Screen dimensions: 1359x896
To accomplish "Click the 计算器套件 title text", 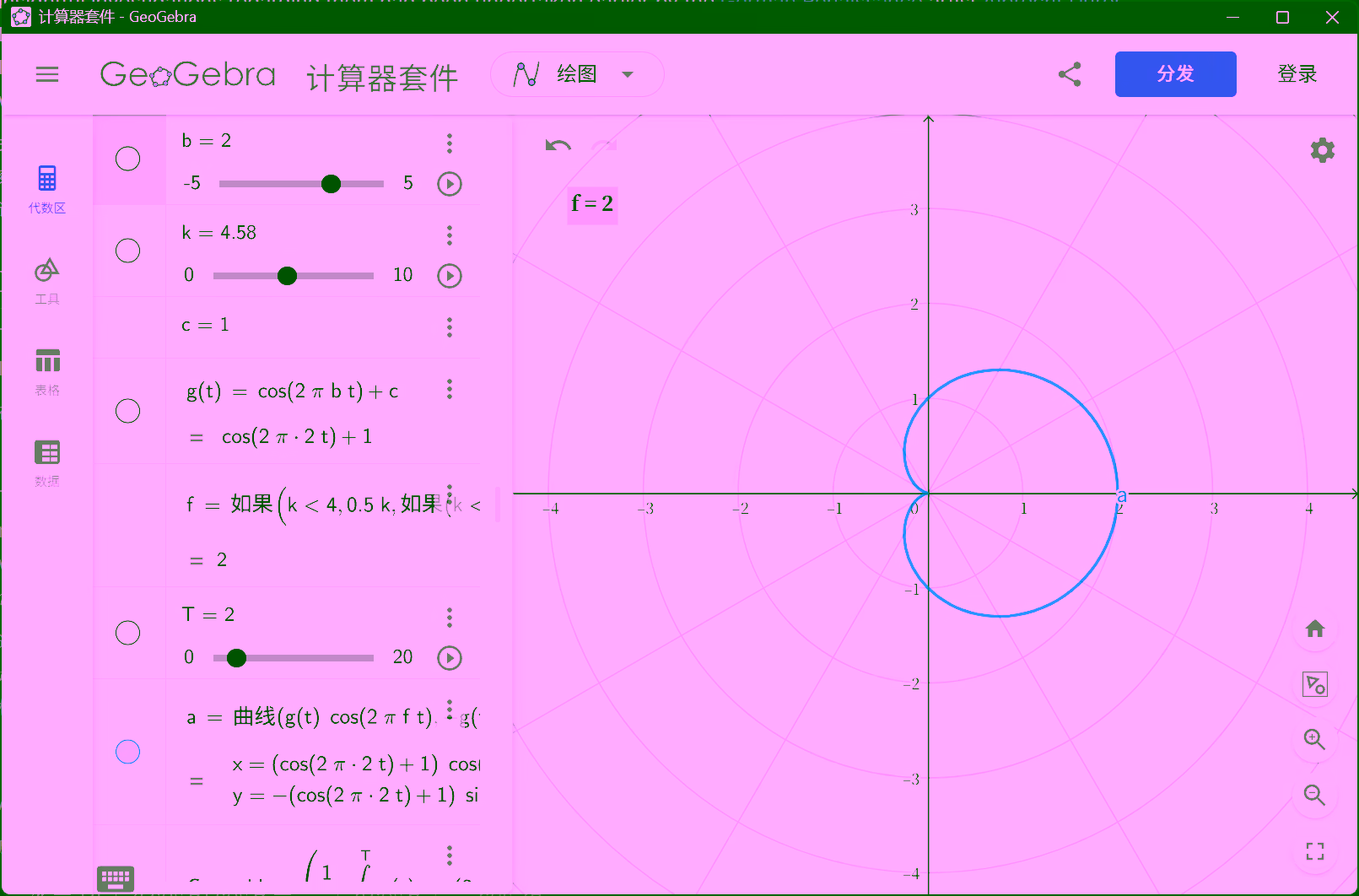I will (x=382, y=78).
